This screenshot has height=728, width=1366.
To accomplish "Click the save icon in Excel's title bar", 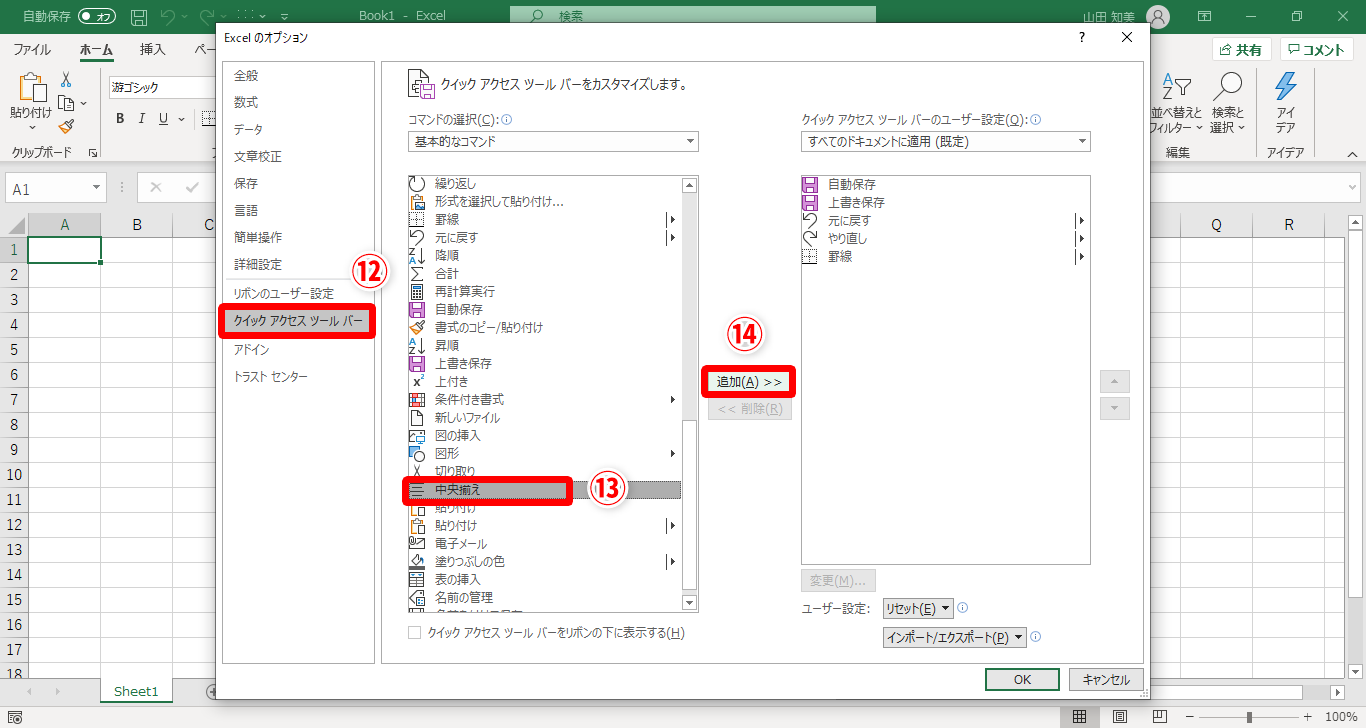I will coord(140,17).
